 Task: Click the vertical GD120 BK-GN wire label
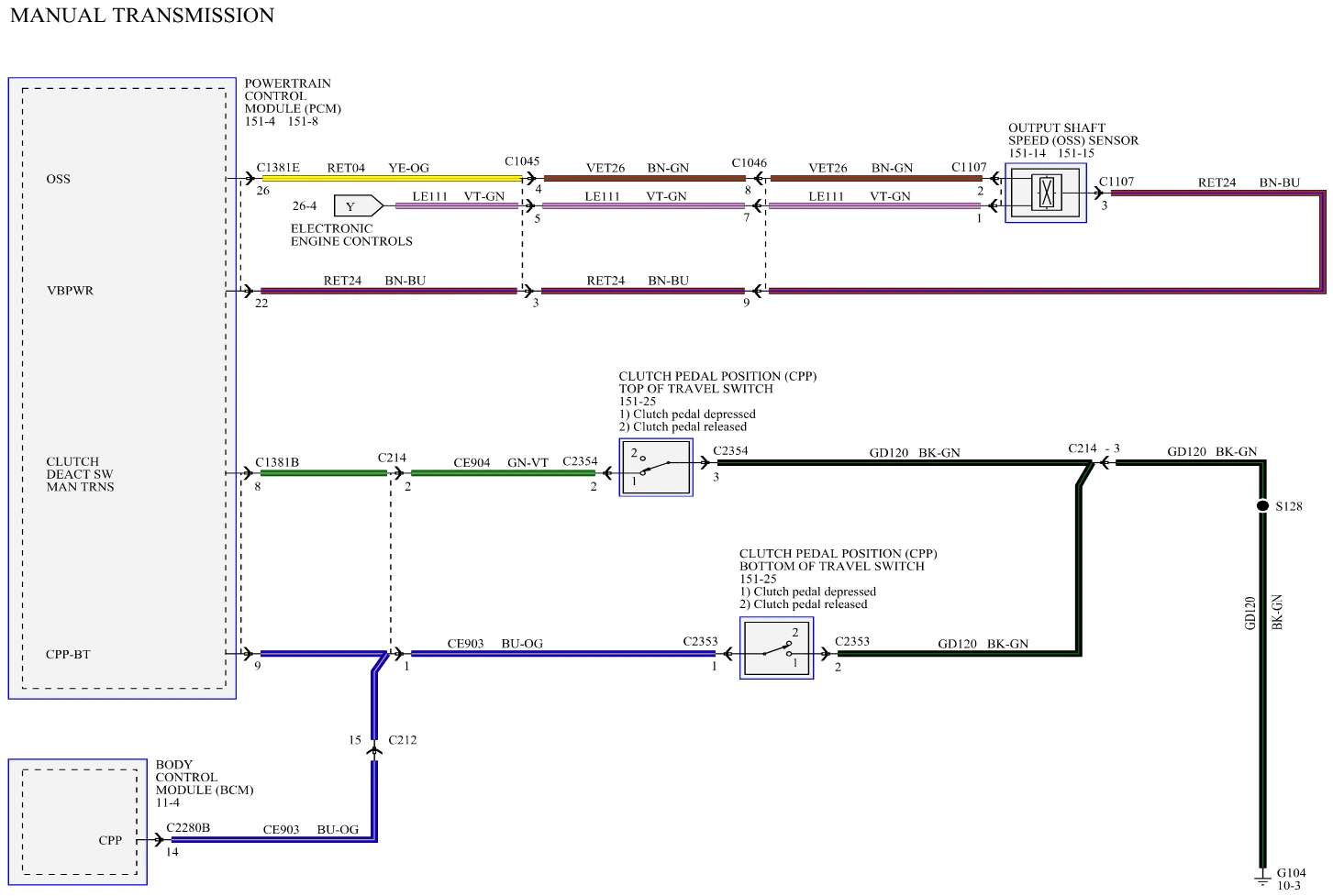(x=1263, y=613)
